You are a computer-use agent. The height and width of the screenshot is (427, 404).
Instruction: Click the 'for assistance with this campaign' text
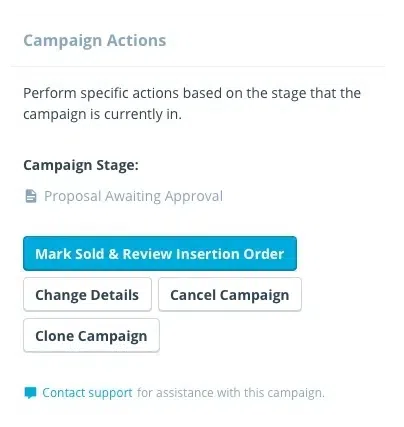coord(231,393)
